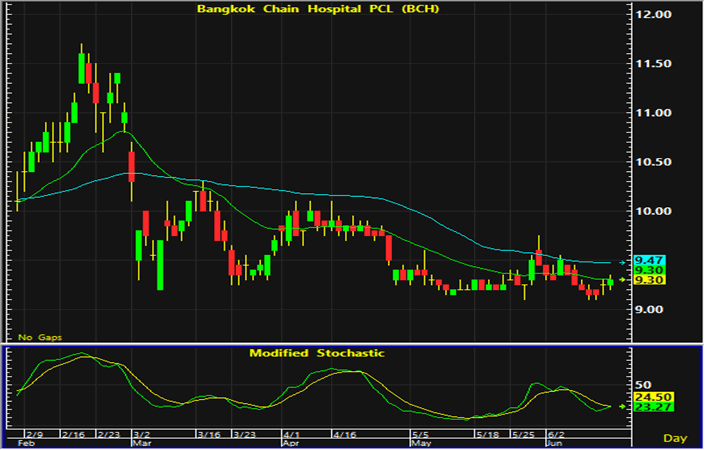The image size is (705, 450).
Task: Select the 2/23 date marker
Action: click(109, 435)
